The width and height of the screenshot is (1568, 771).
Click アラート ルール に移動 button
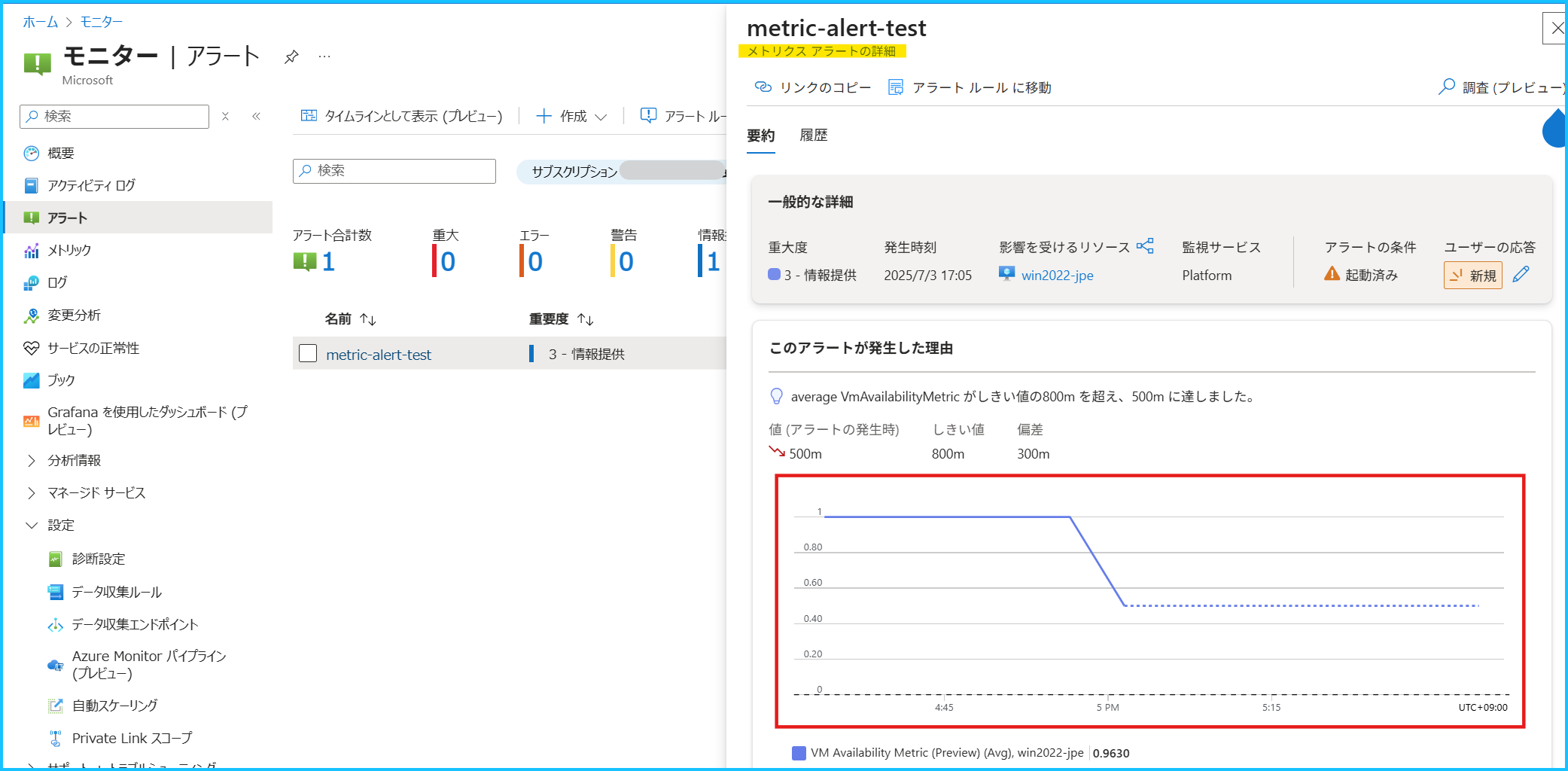970,87
